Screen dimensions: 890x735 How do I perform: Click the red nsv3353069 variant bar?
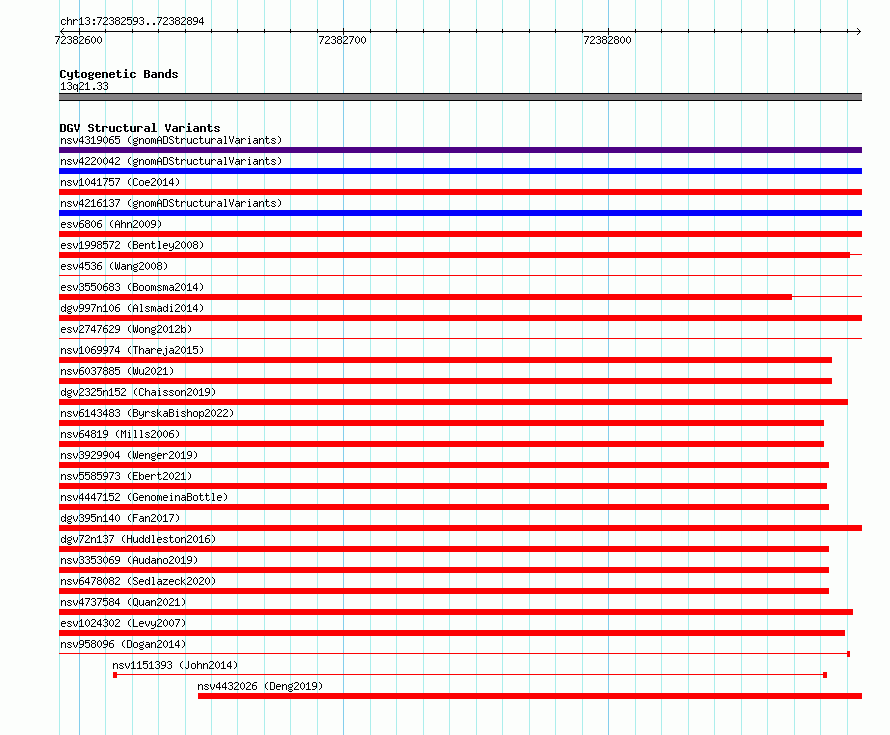(x=444, y=570)
